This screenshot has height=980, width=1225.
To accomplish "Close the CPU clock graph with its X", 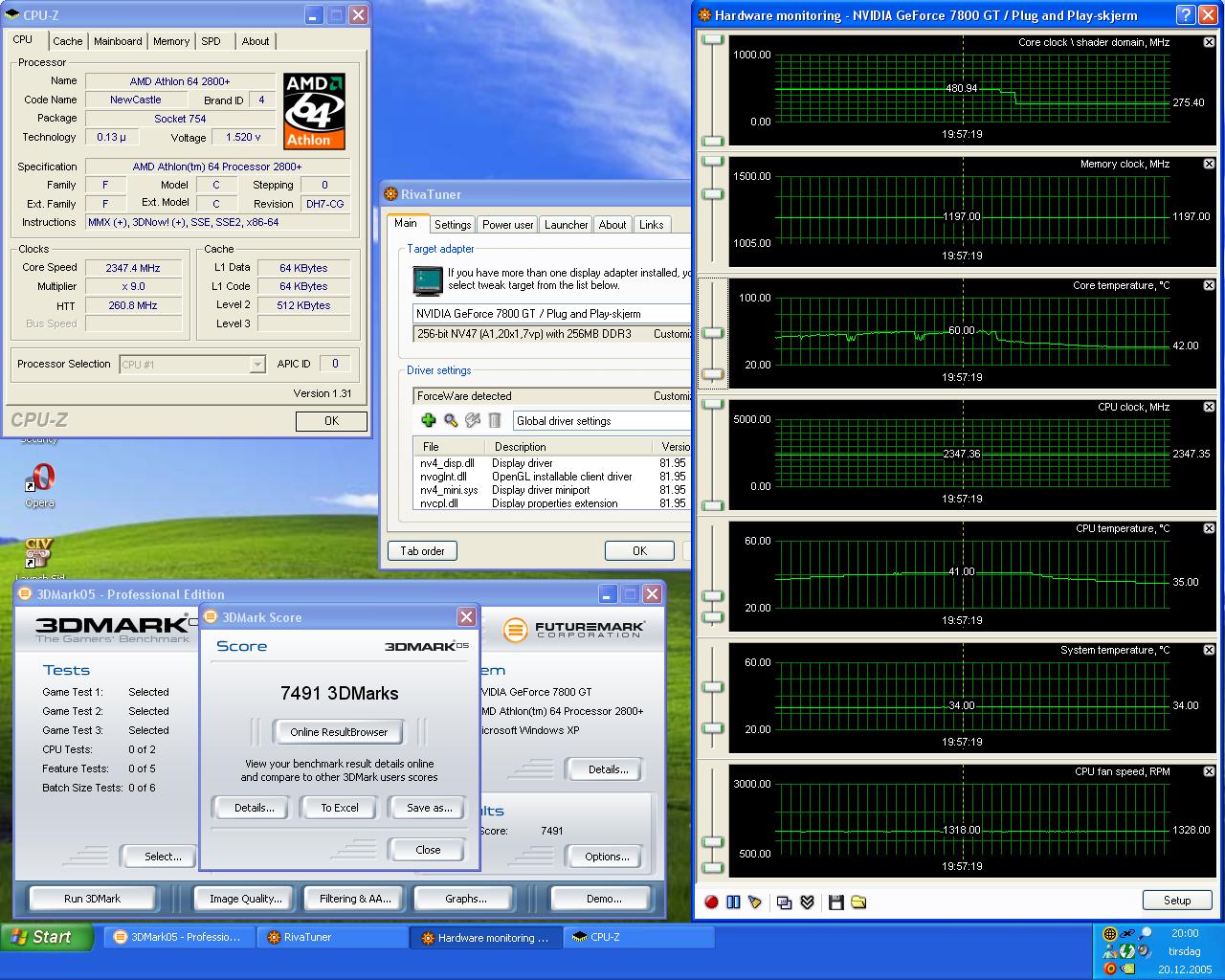I will 1209,407.
